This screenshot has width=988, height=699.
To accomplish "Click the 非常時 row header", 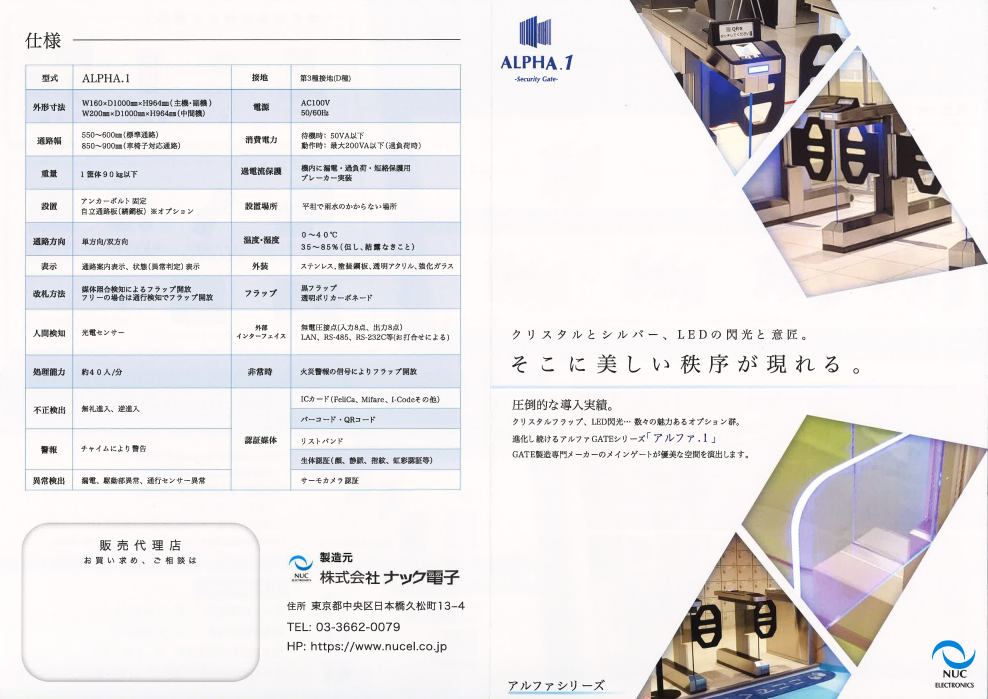I will [x=260, y=372].
